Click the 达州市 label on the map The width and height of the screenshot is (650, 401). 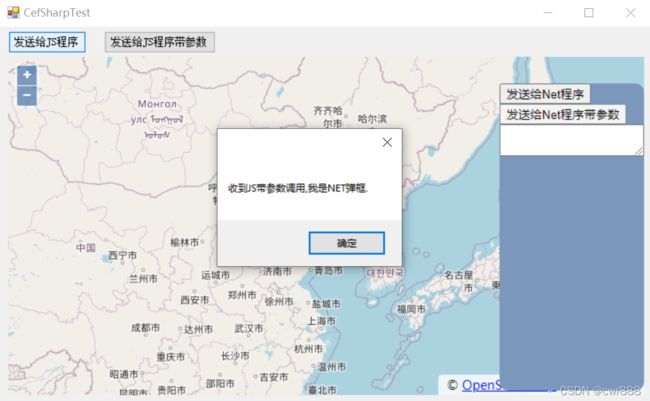(198, 330)
